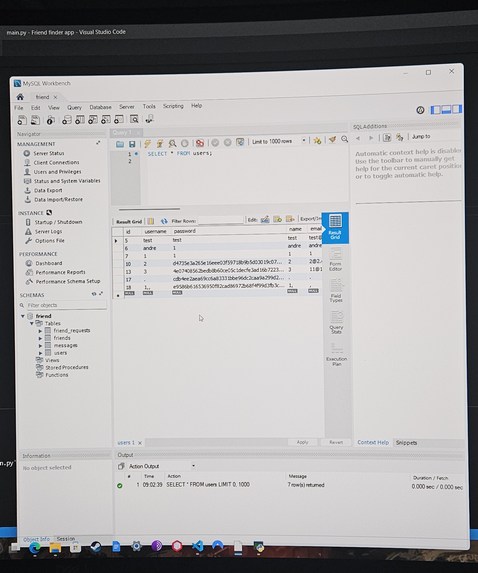Toggle auto-commit mode icon
Image resolution: width=478 pixels, height=573 pixels.
pyautogui.click(x=240, y=142)
